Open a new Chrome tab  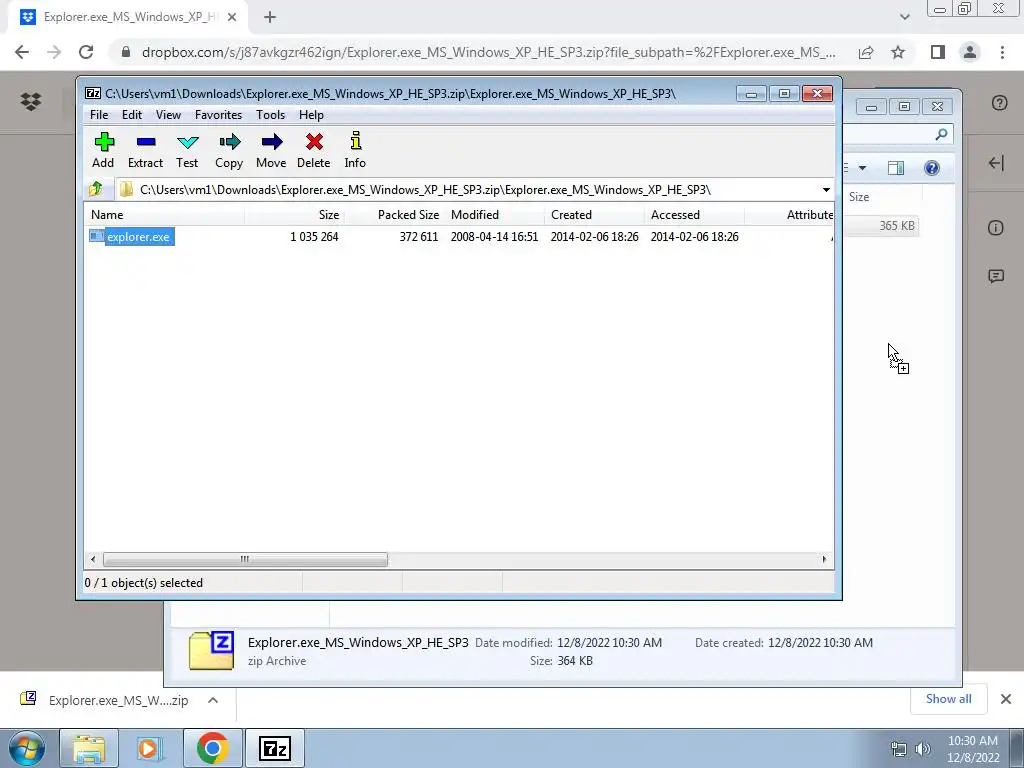click(270, 18)
